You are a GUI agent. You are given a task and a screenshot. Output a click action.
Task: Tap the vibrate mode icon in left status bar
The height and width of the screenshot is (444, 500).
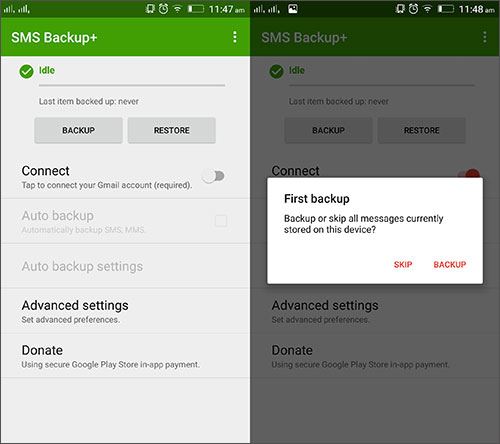[x=150, y=9]
